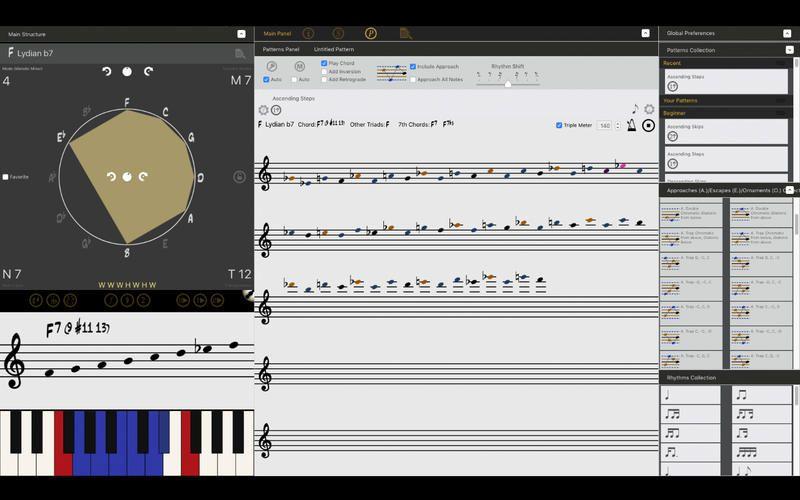Click the magnifier icon above Auto checkbox
This screenshot has width=800, height=500.
tap(272, 66)
